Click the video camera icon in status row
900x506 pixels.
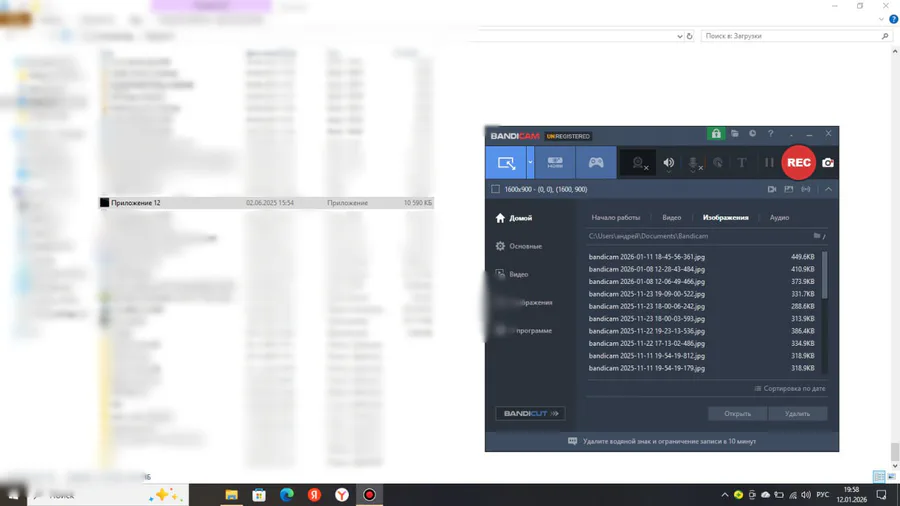772,189
